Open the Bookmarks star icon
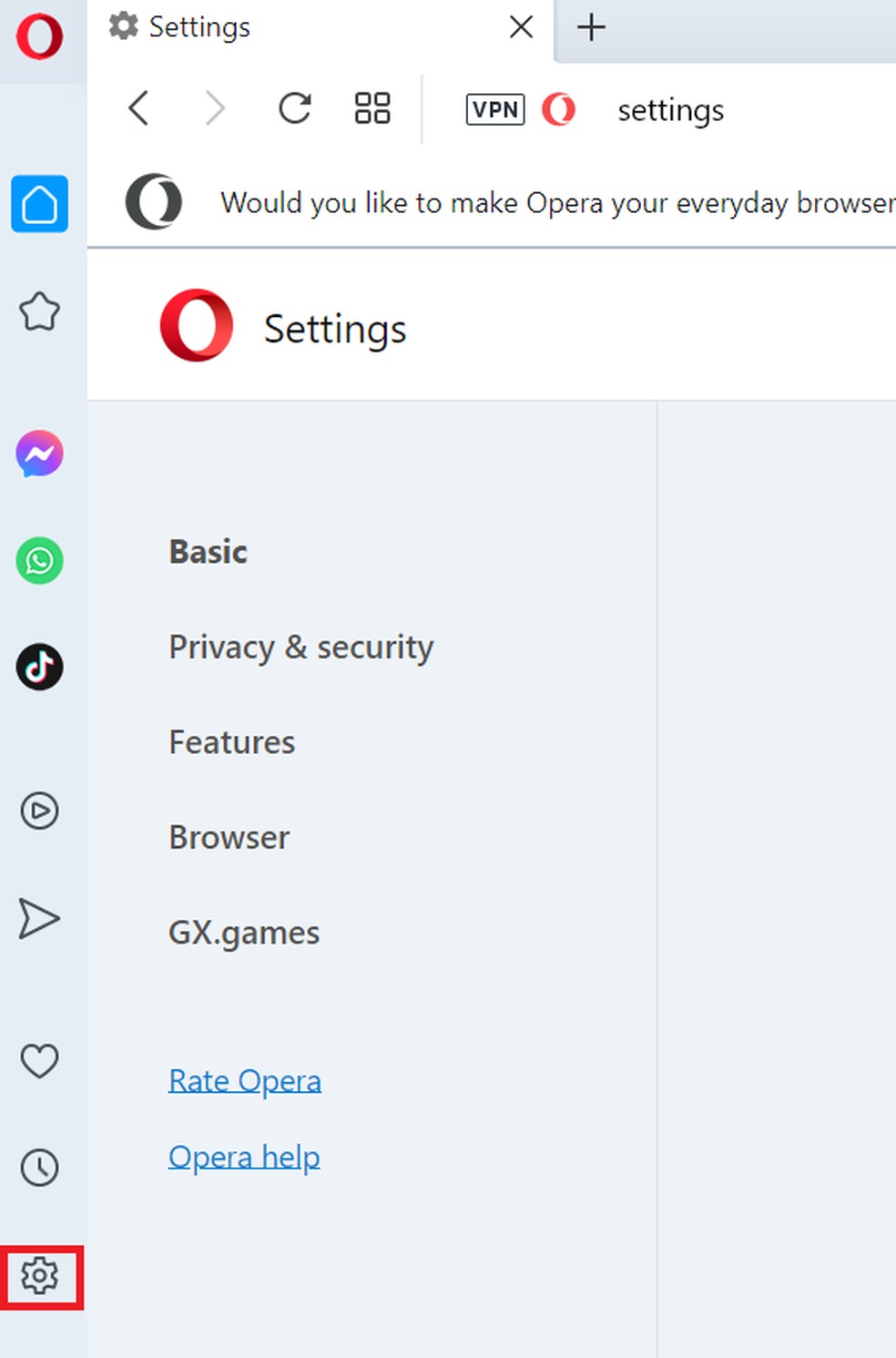 click(39, 312)
